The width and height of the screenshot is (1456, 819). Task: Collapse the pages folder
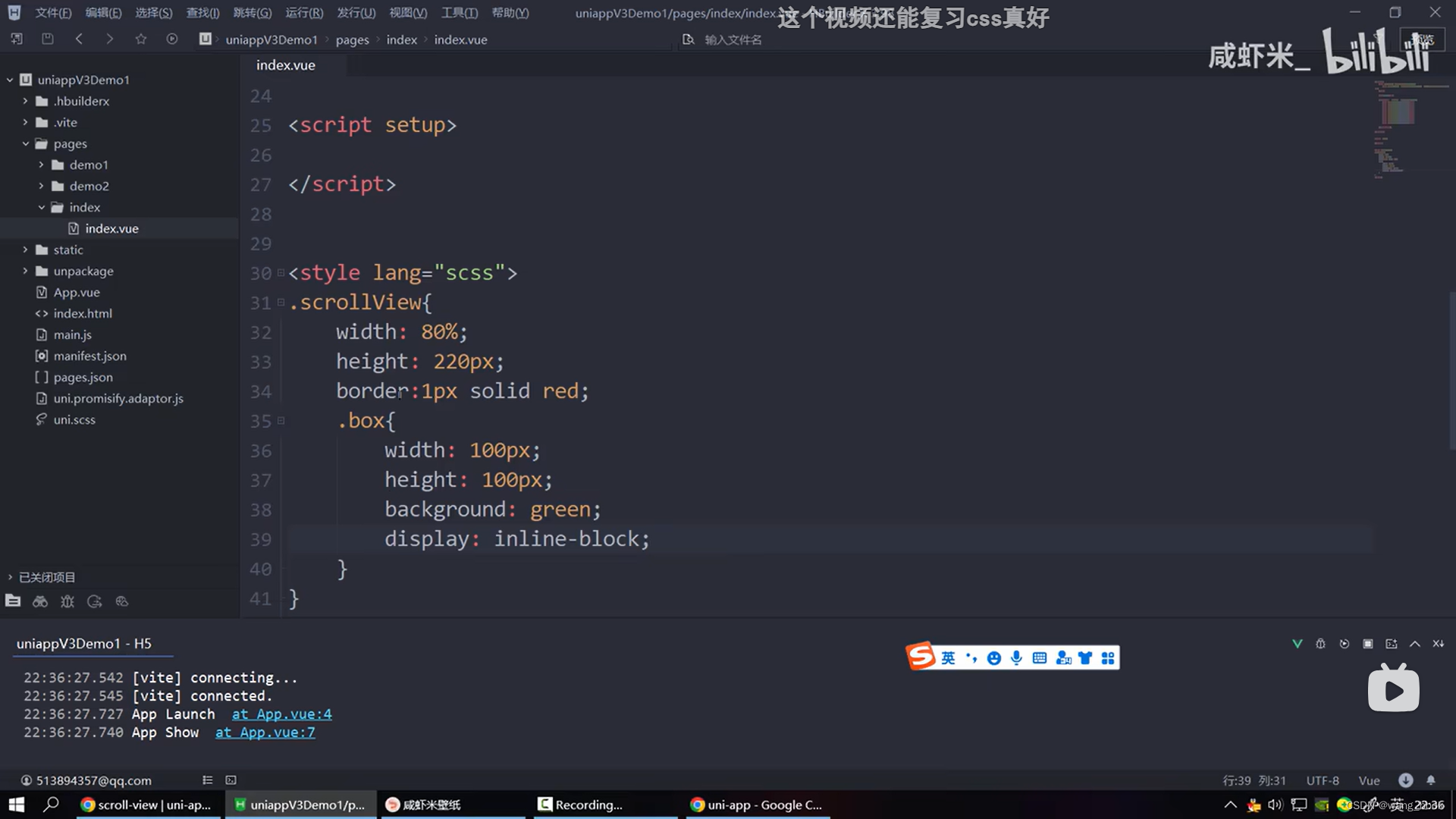[25, 143]
